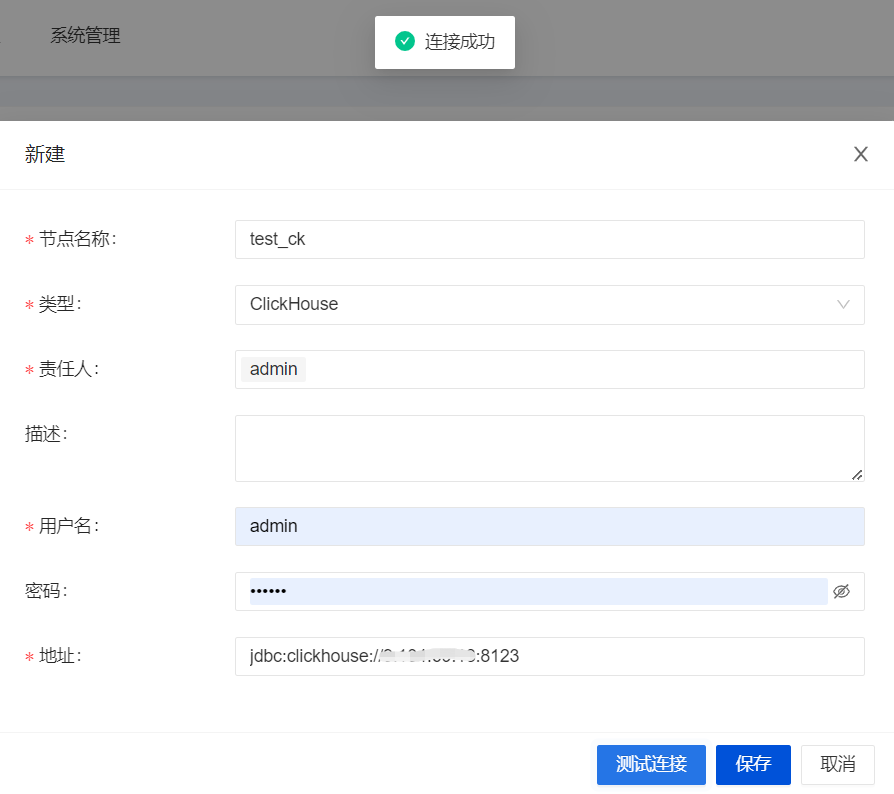This screenshot has height=794, width=894.
Task: Click inside the 描述 text area
Action: pyautogui.click(x=549, y=448)
